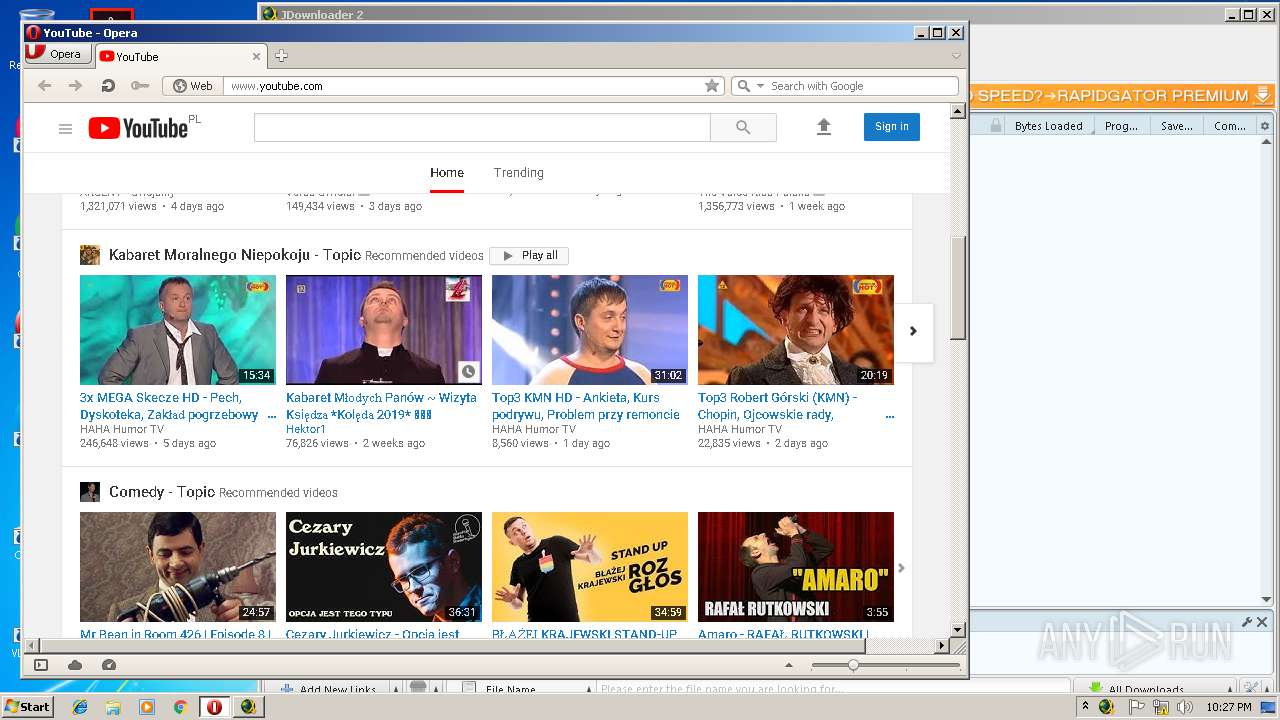Open Kabaret Moralnego Niepokoju topic link

click(235, 255)
